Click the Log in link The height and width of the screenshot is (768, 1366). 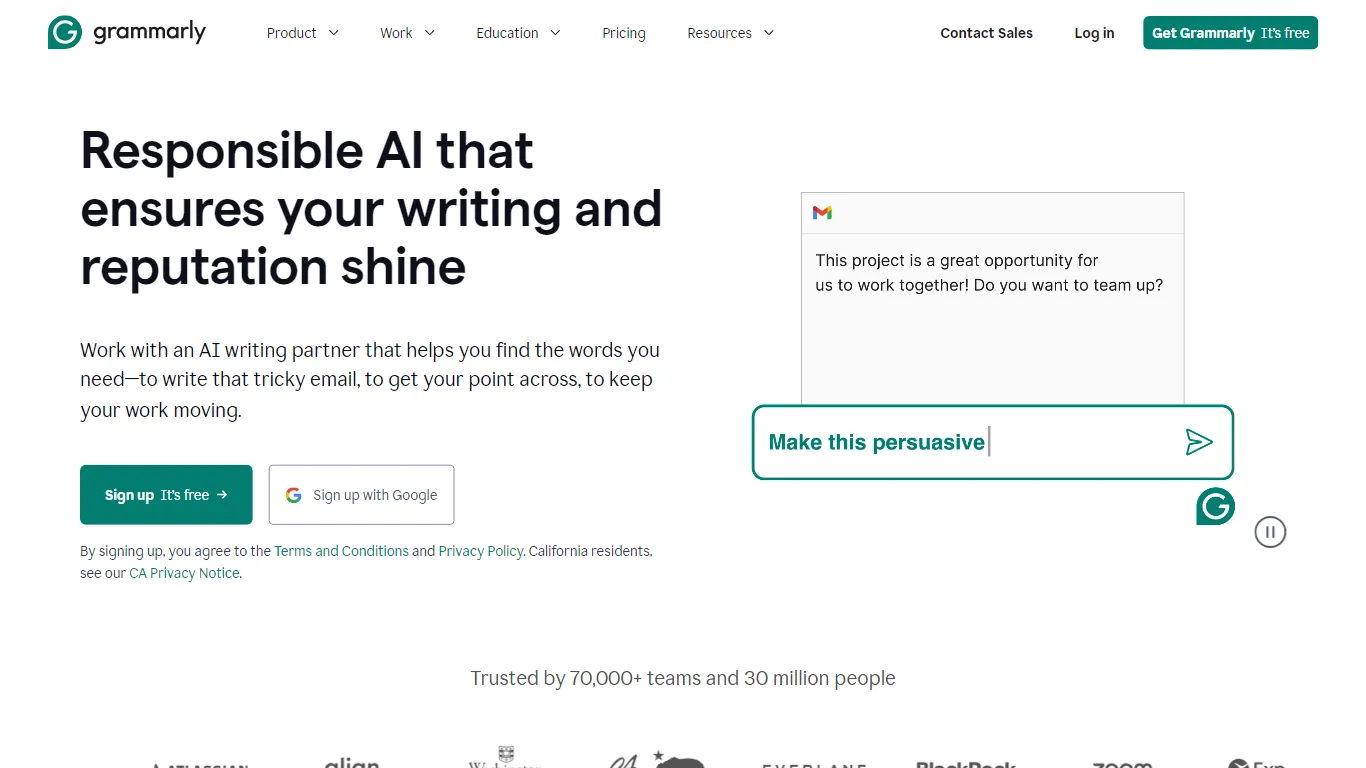click(x=1094, y=33)
